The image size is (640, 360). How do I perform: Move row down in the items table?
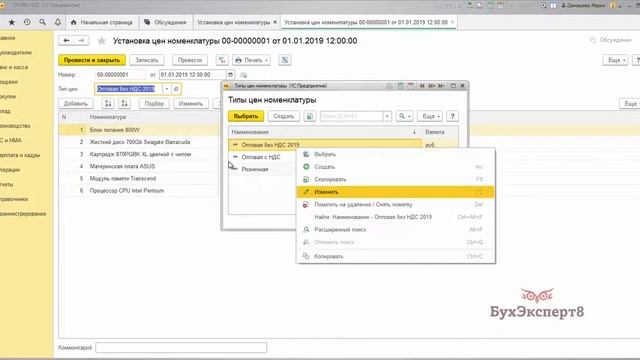coord(124,104)
